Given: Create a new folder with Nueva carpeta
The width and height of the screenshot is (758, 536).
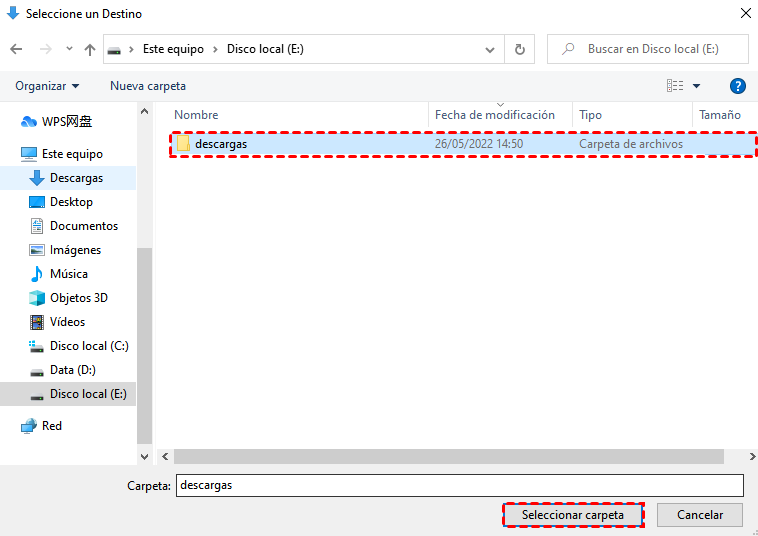Looking at the screenshot, I should [x=148, y=86].
